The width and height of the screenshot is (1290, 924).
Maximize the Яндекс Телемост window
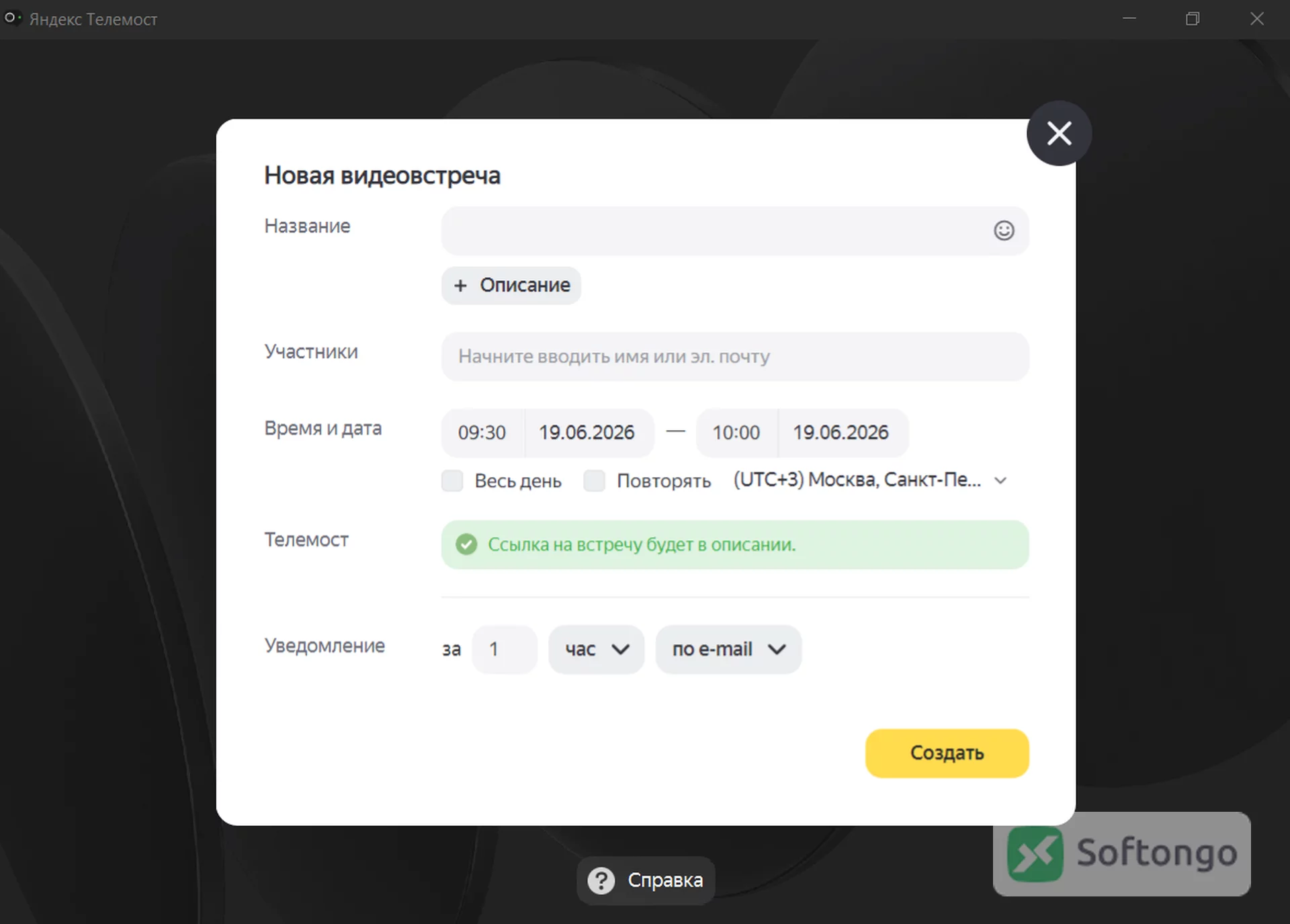coord(1193,19)
